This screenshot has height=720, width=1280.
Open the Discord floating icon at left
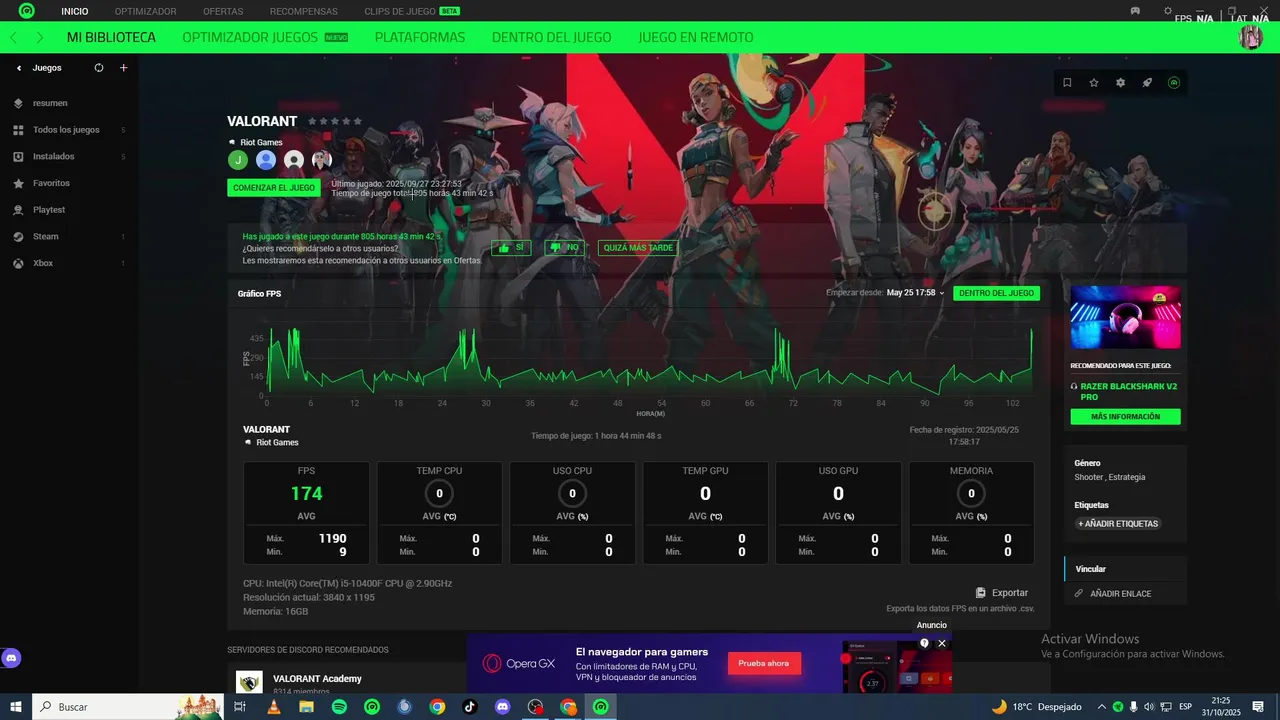coord(12,658)
